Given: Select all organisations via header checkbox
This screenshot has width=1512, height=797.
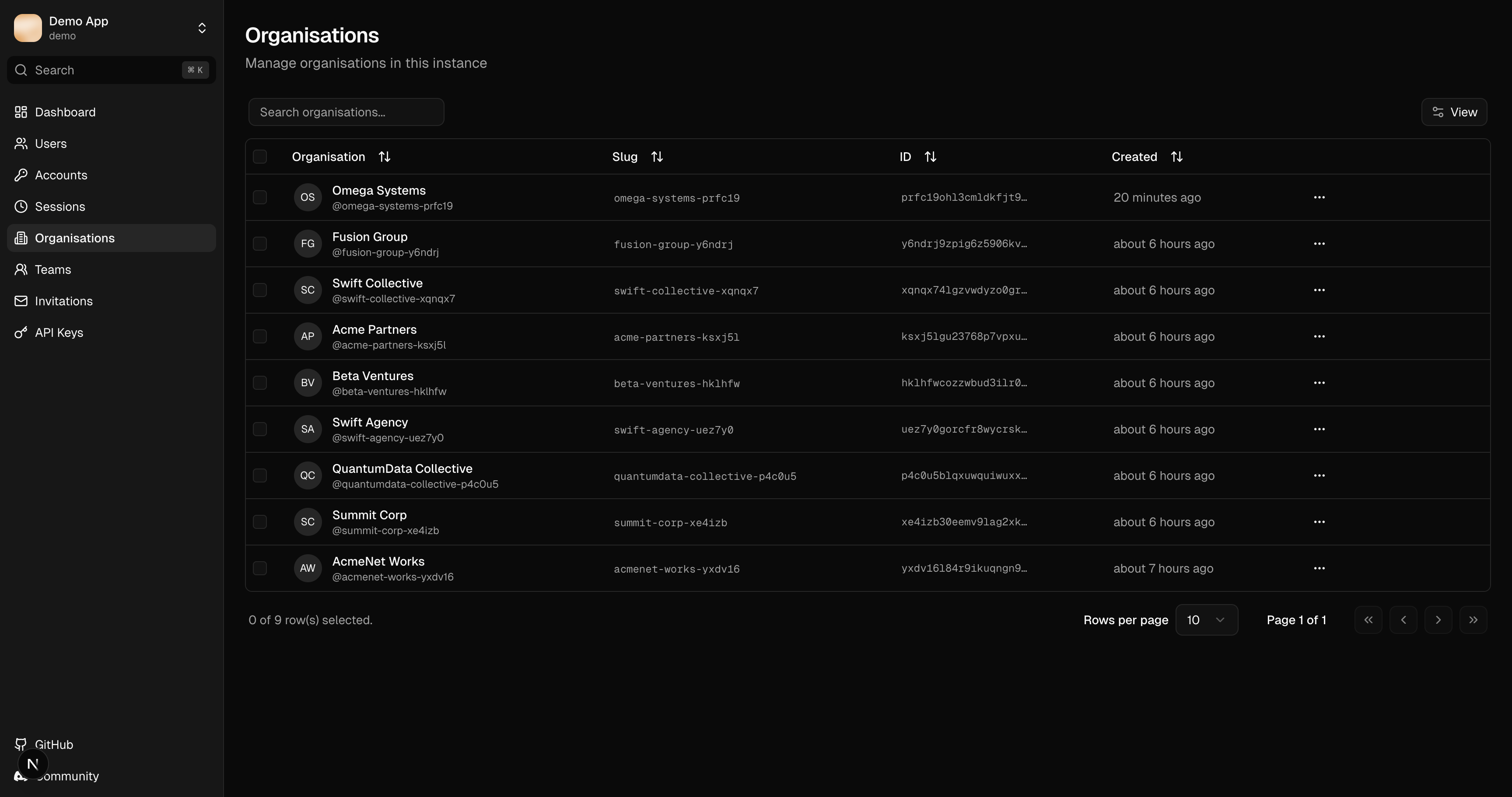Looking at the screenshot, I should point(260,156).
